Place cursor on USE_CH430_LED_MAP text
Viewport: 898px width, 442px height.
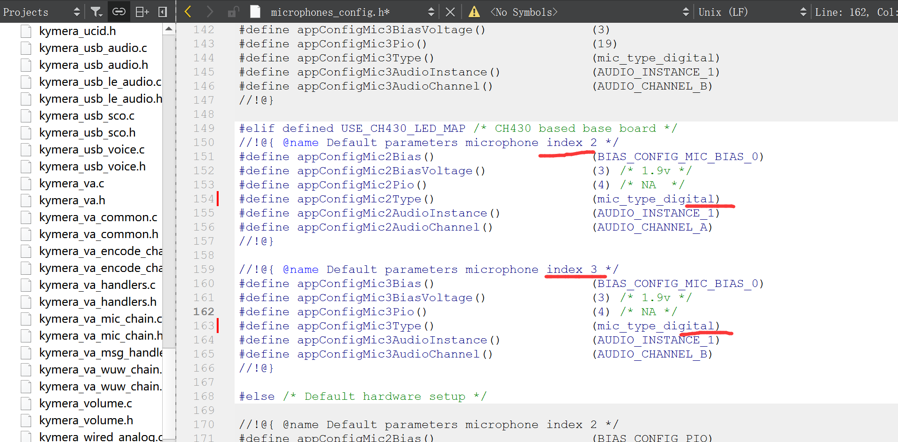pos(404,128)
